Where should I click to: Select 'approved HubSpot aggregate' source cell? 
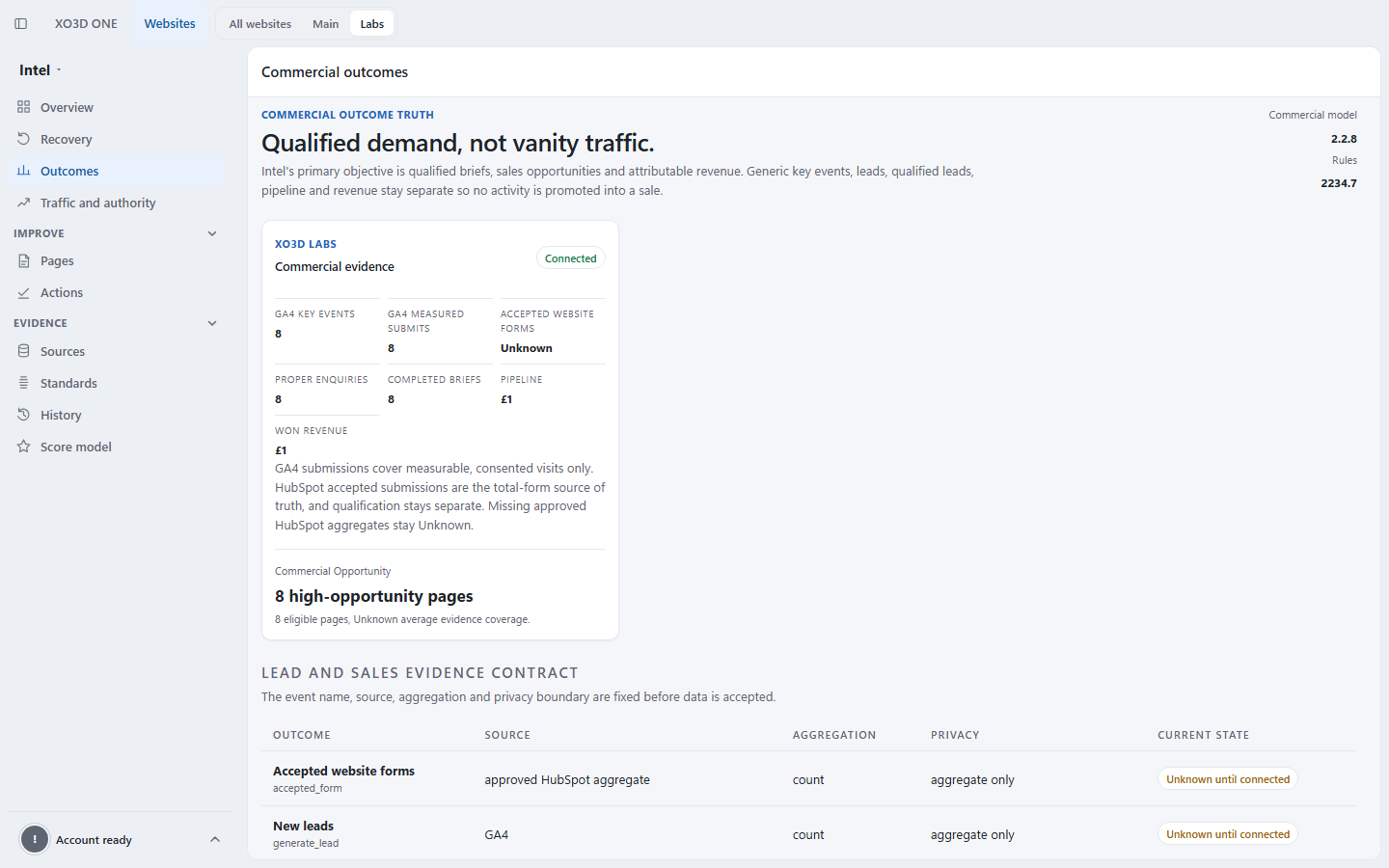coord(567,779)
